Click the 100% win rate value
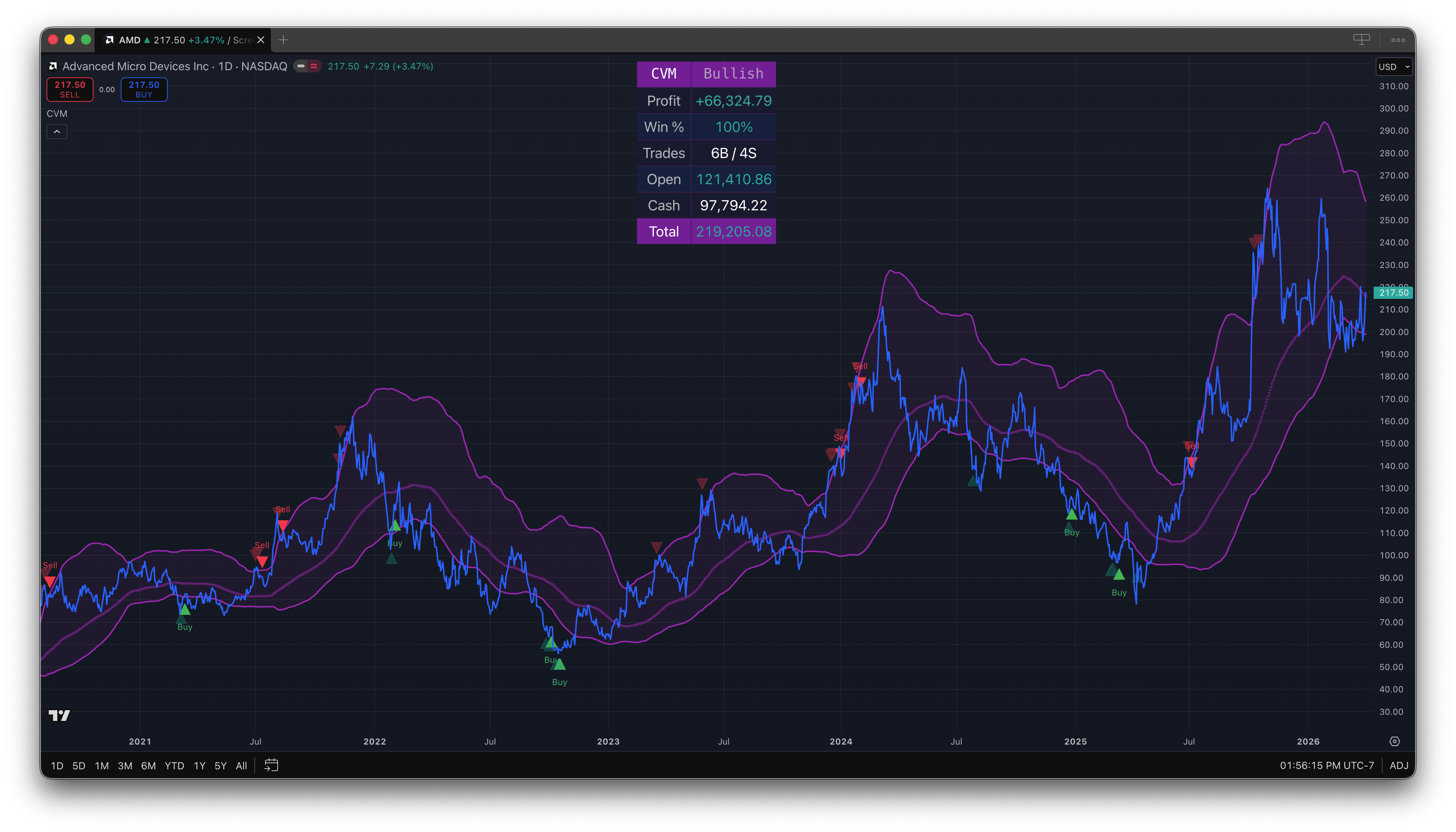This screenshot has height=832, width=1456. point(734,127)
